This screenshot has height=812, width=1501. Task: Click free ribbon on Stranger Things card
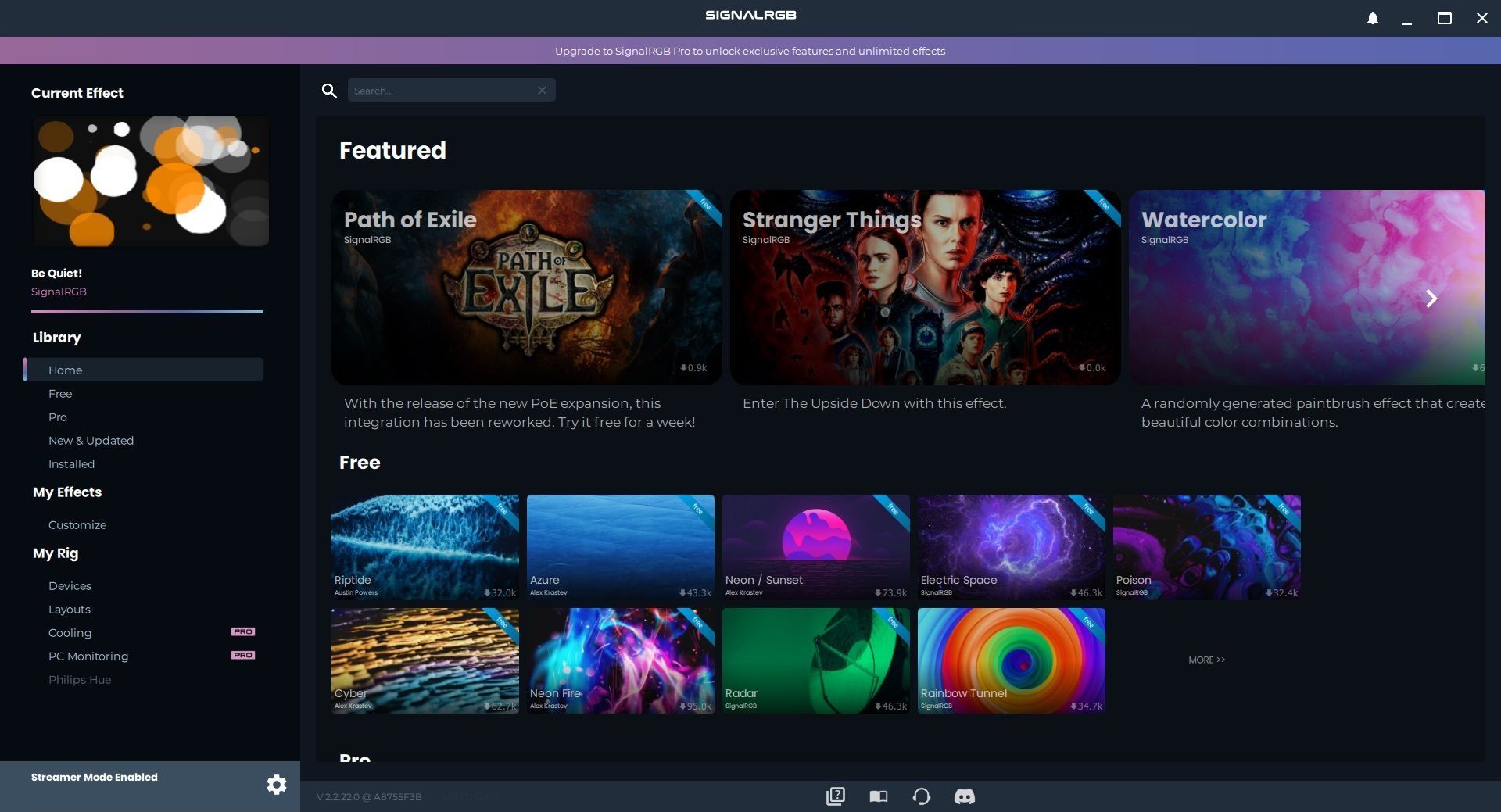[x=1104, y=205]
